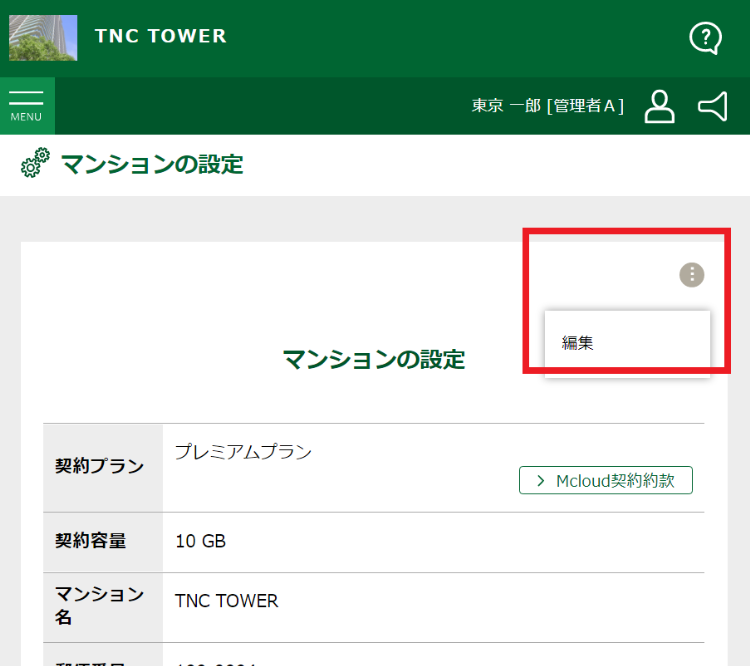Click the user profile silhouette icon
Viewport: 750px width, 666px height.
(659, 106)
